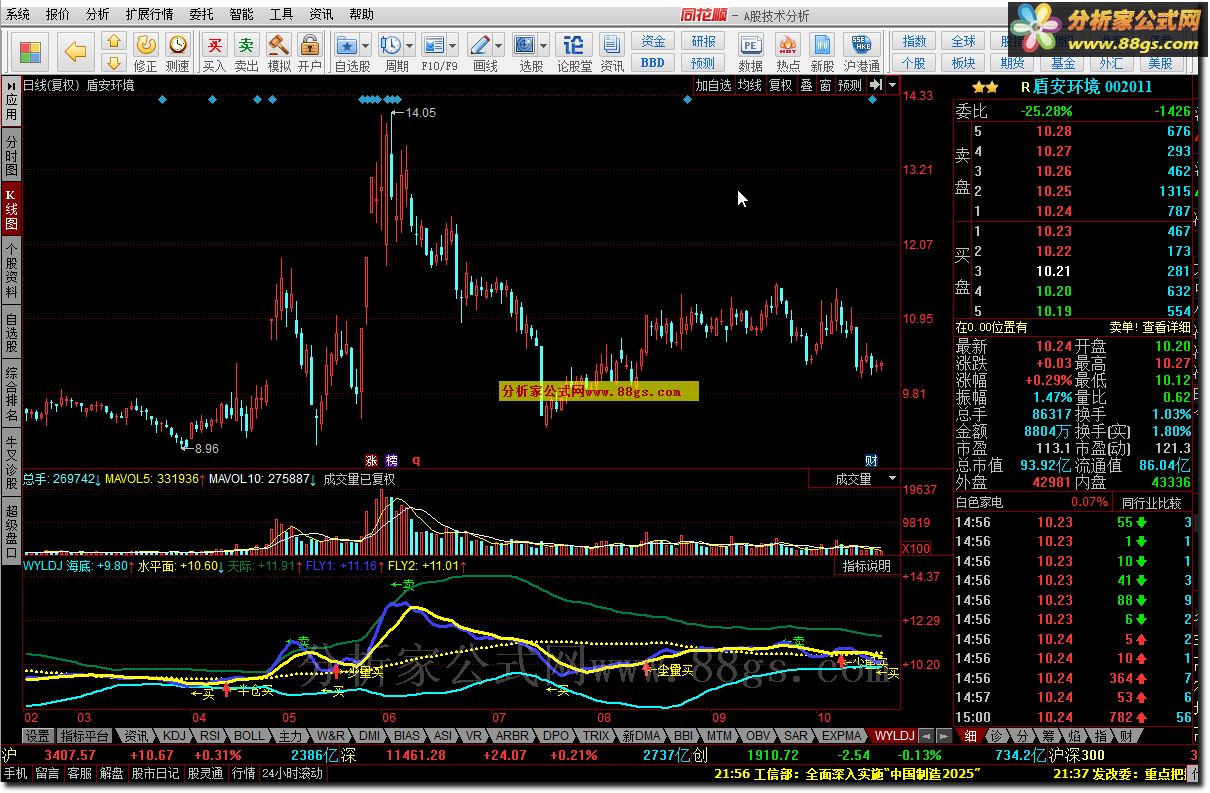Click the 同行业比较 link
Viewport: 1210px width, 793px height.
(x=1150, y=502)
